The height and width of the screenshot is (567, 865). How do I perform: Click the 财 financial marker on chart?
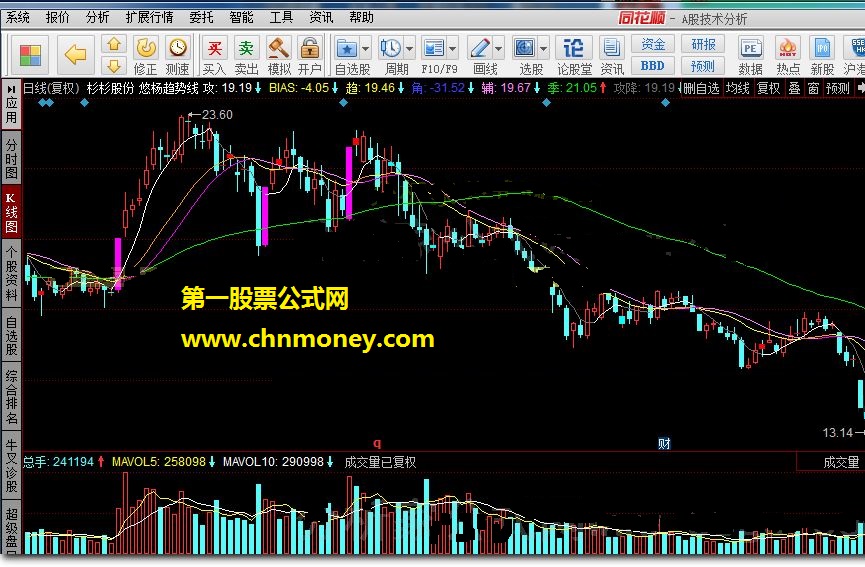coord(664,443)
